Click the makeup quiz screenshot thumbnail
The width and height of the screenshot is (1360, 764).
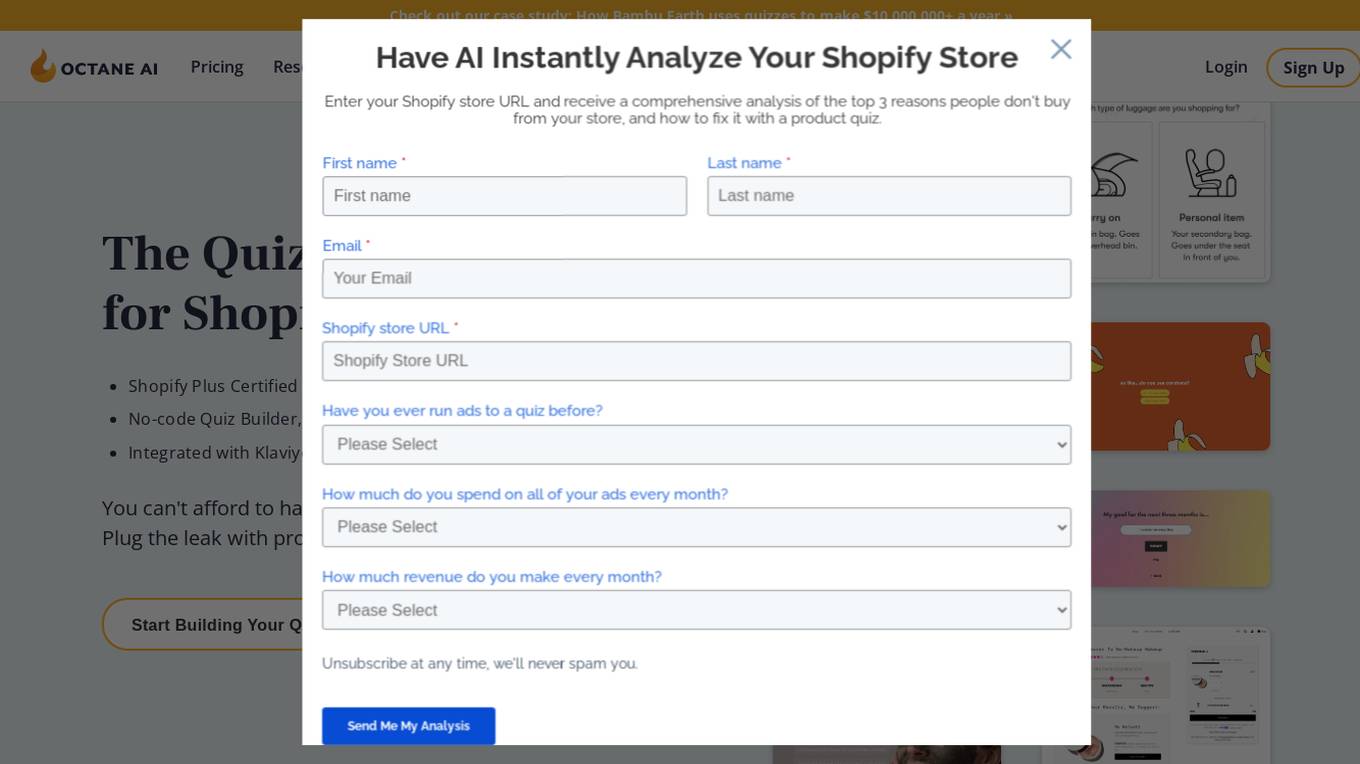[1156, 695]
